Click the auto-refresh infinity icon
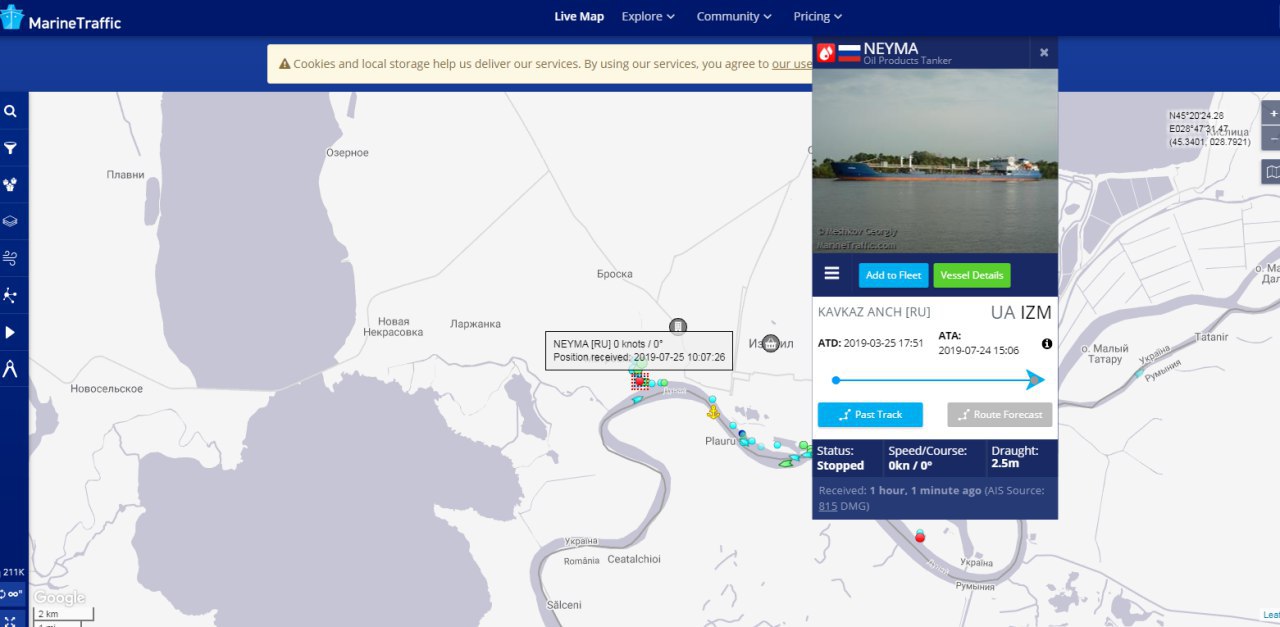The width and height of the screenshot is (1280, 627). [x=13, y=594]
